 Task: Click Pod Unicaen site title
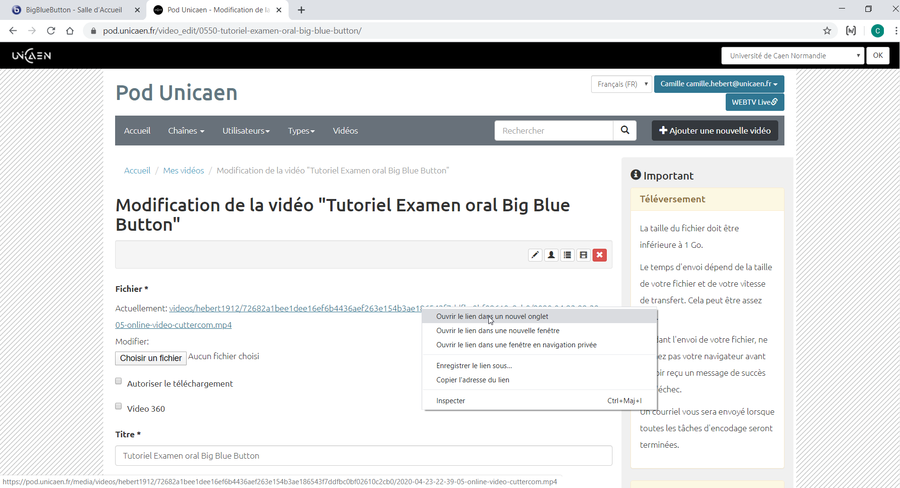click(176, 92)
